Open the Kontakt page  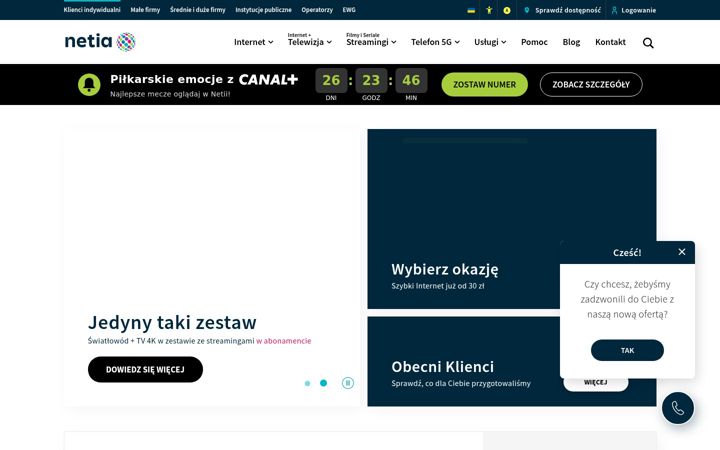[x=610, y=42]
